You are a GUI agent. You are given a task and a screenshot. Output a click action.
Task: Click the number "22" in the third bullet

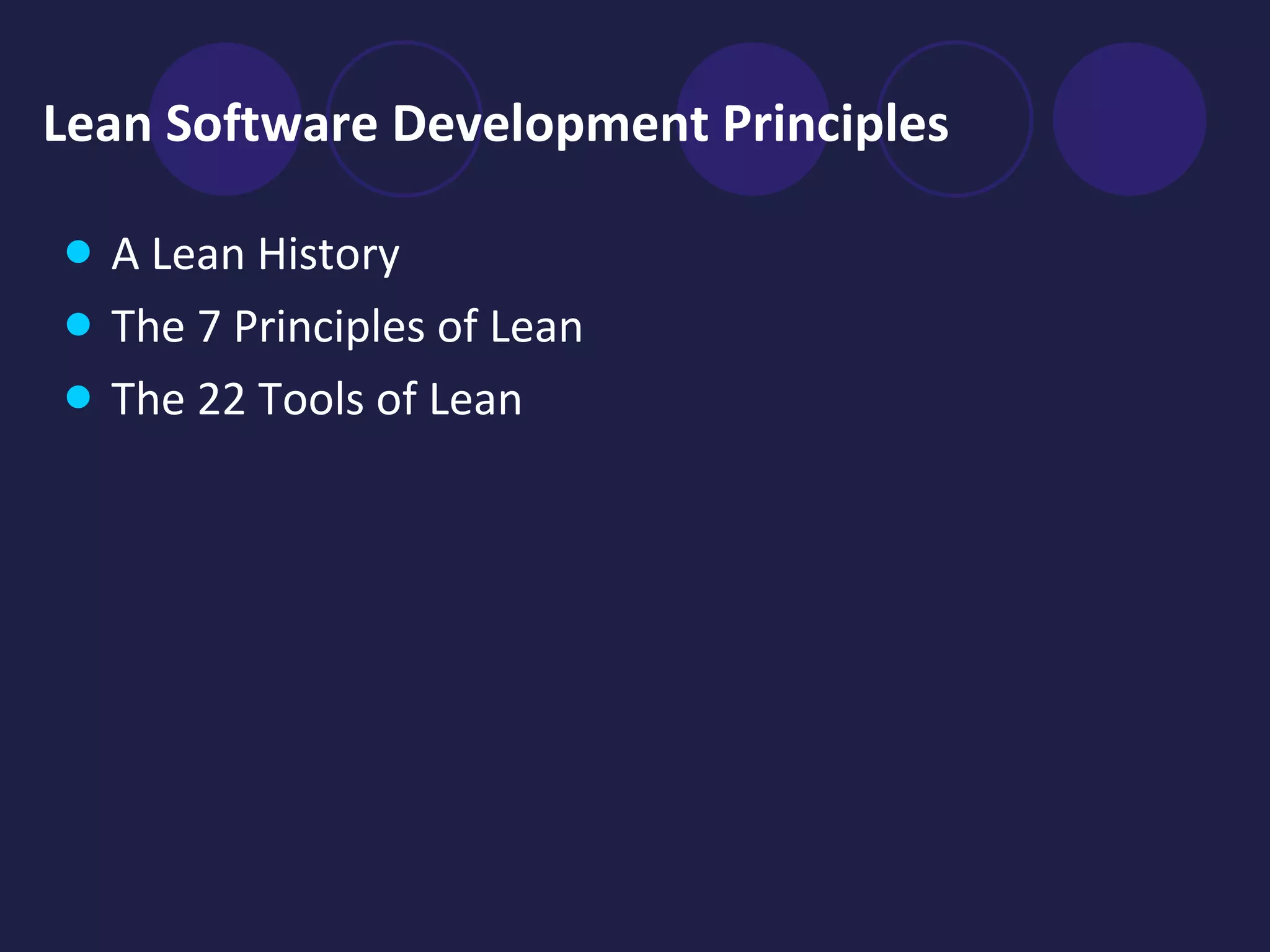pyautogui.click(x=221, y=399)
